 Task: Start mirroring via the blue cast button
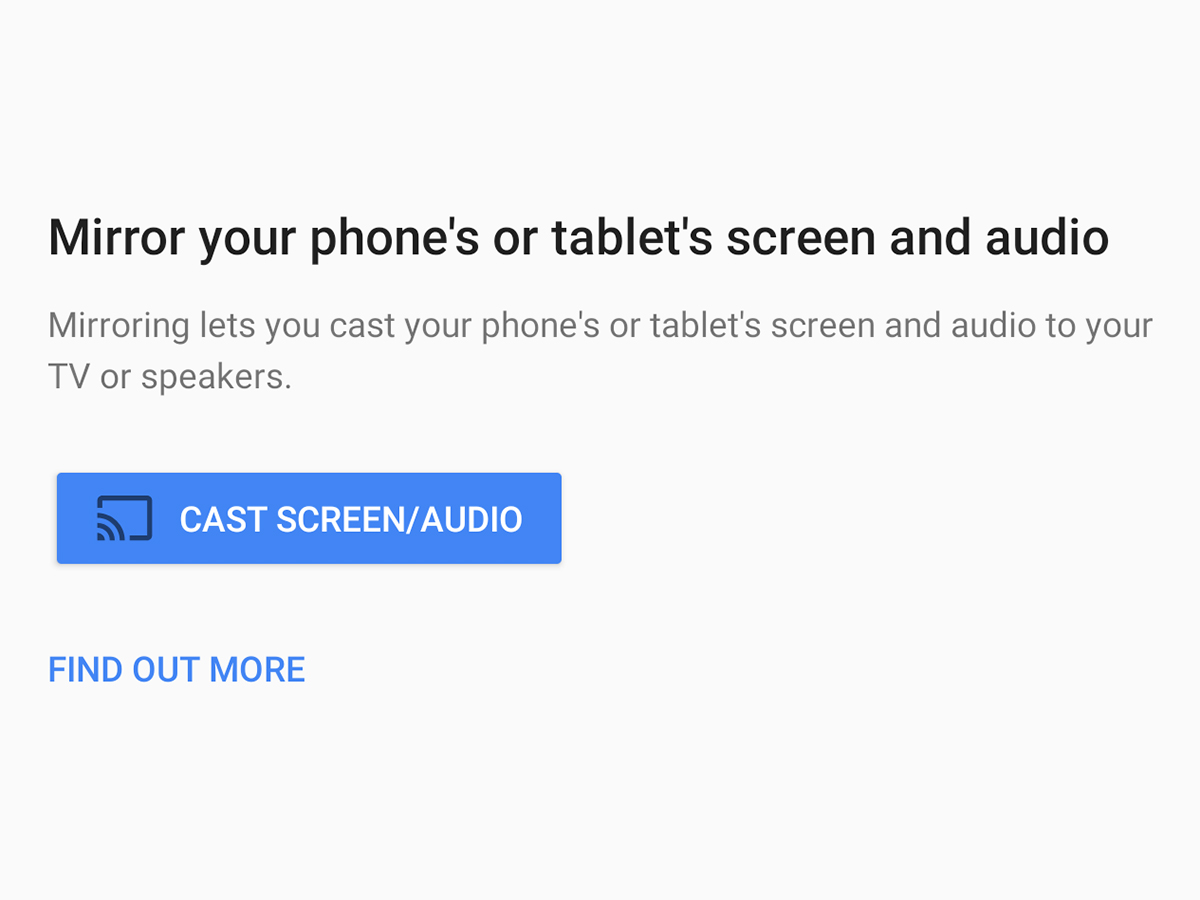(x=309, y=518)
